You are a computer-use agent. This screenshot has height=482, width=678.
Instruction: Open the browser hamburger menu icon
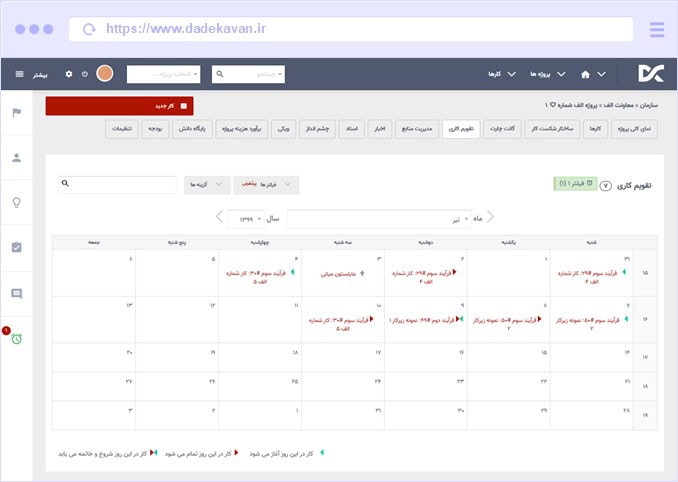(x=657, y=29)
